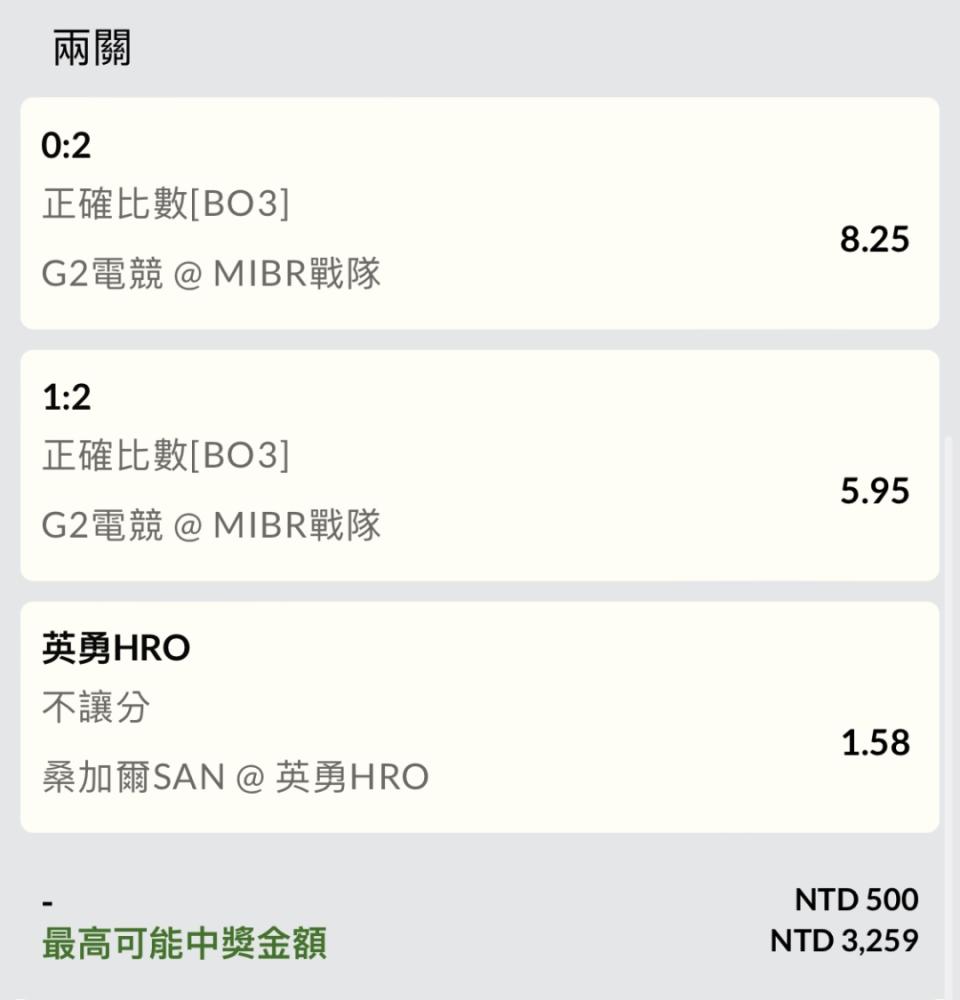The height and width of the screenshot is (1000, 960).
Task: Click G2電競 @ MIBR戰隊 in second card
Action: [211, 526]
